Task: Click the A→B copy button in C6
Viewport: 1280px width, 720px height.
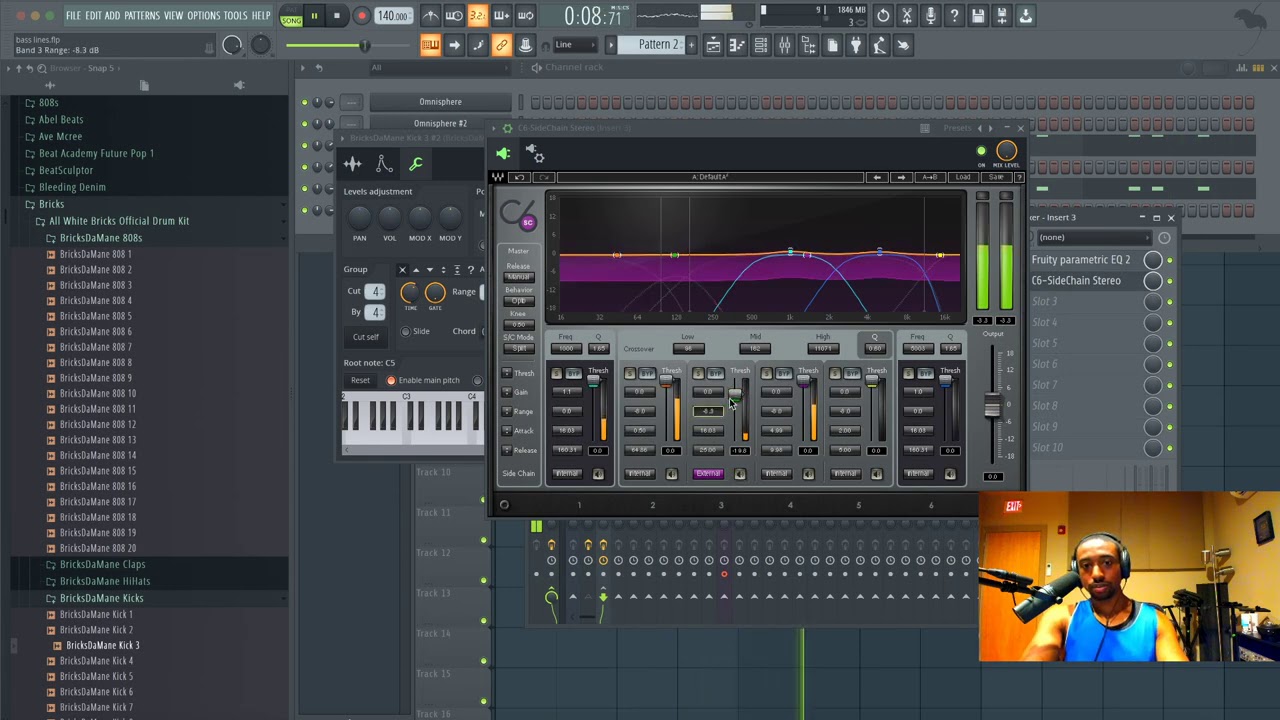Action: (929, 178)
